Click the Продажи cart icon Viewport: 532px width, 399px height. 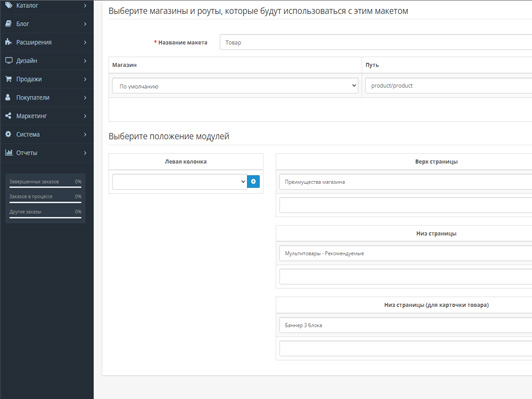pos(8,79)
